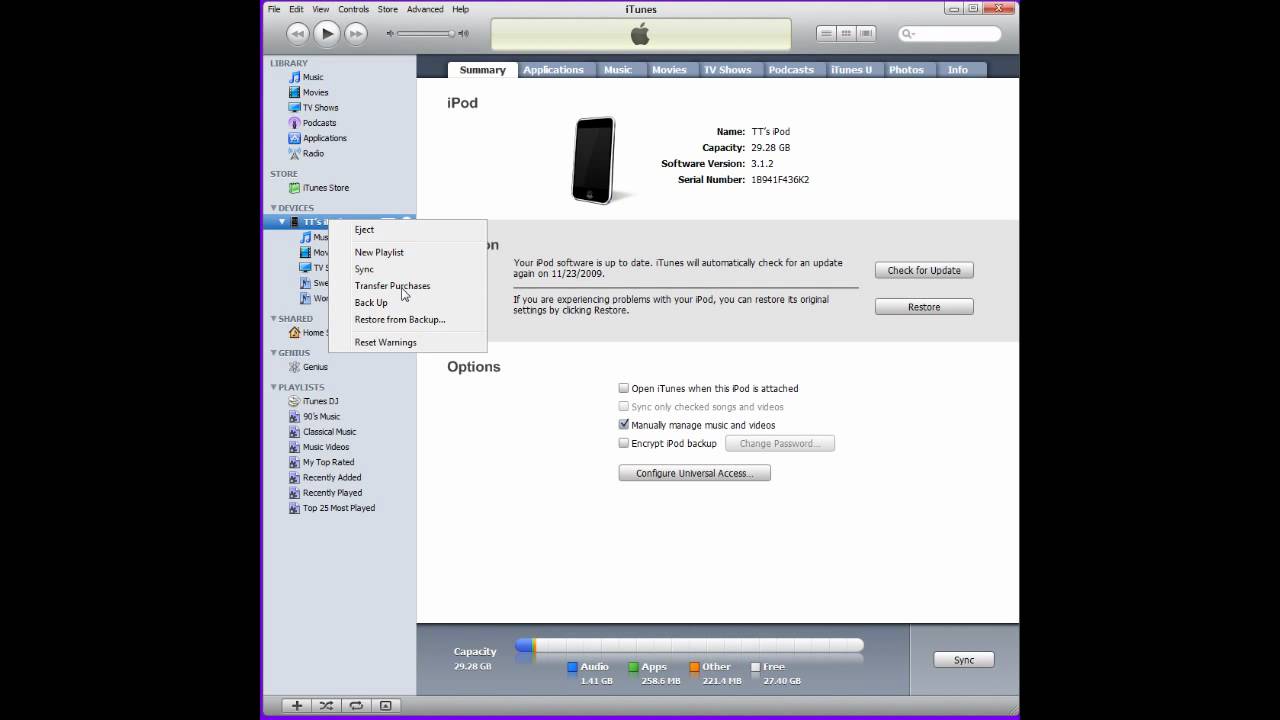The width and height of the screenshot is (1280, 720).
Task: Click Configure Universal Access button
Action: (694, 473)
